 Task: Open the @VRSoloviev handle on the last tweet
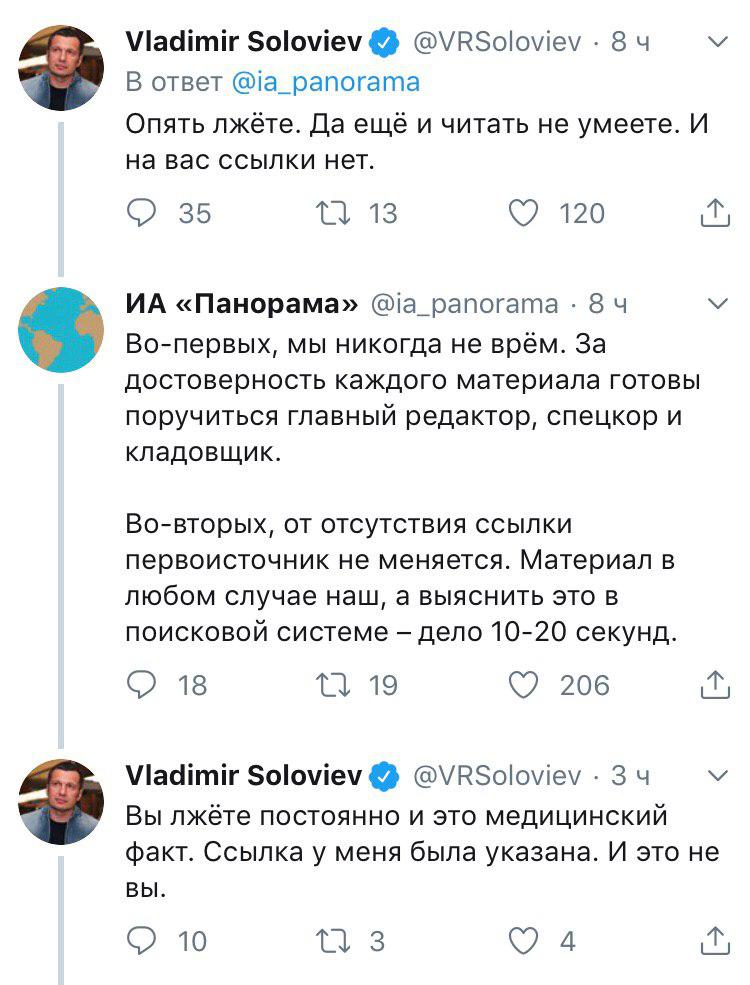tap(496, 776)
